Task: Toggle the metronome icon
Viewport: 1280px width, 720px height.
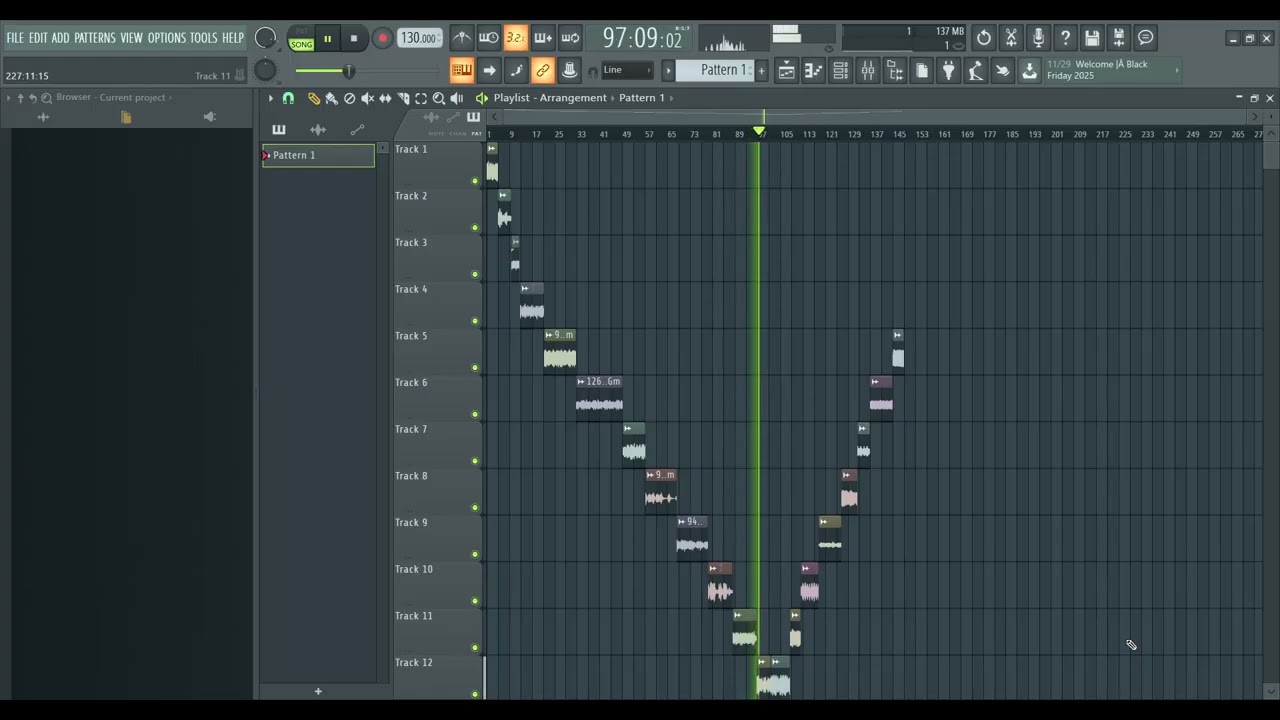Action: [x=461, y=38]
